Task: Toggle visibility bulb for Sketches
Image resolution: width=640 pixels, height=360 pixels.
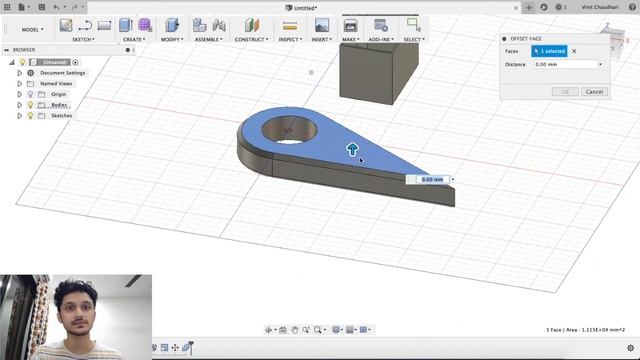Action: (30, 116)
